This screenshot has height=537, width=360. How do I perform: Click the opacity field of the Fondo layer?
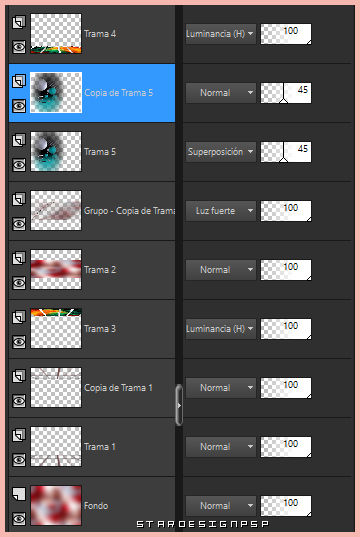click(286, 506)
